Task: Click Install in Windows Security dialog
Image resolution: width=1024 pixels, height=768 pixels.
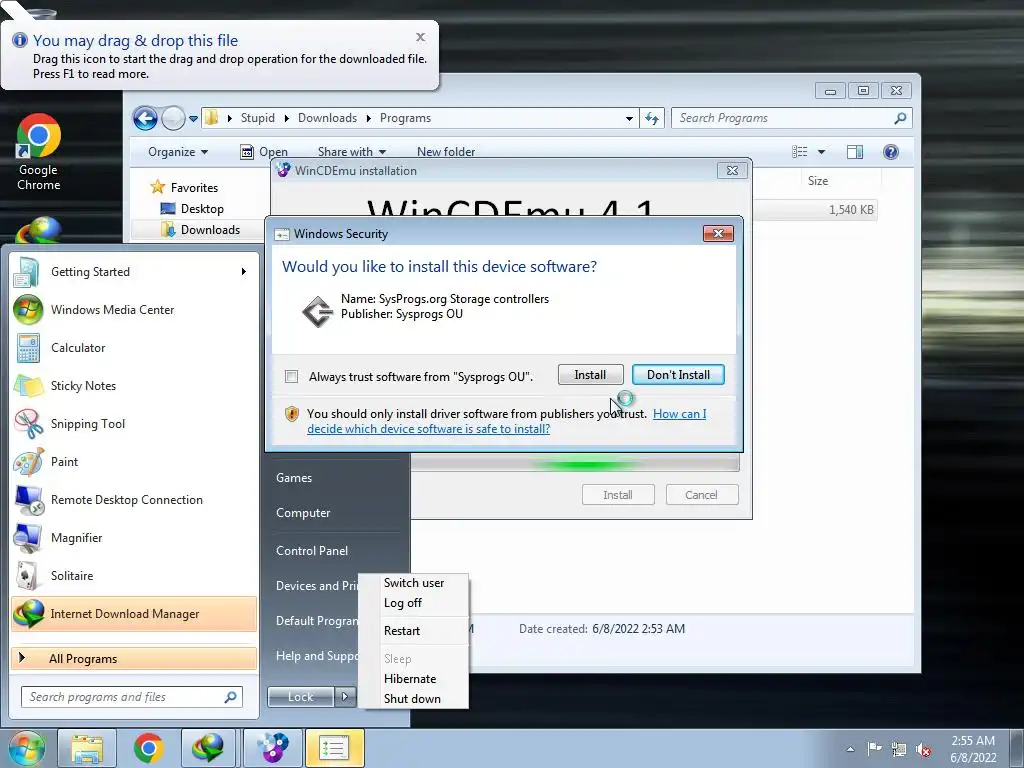Action: 590,375
